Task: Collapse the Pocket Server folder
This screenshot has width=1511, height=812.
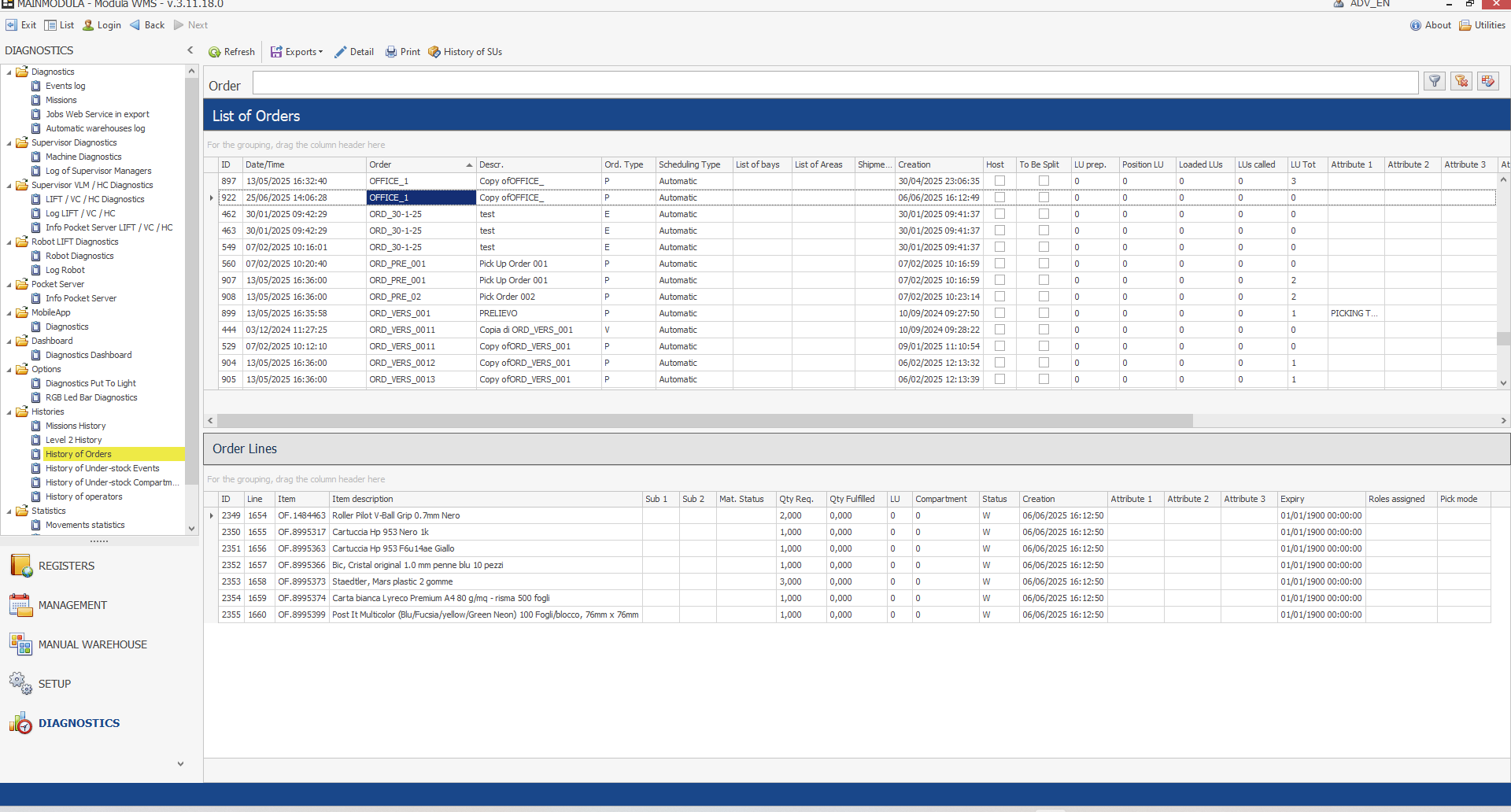Action: coord(9,285)
